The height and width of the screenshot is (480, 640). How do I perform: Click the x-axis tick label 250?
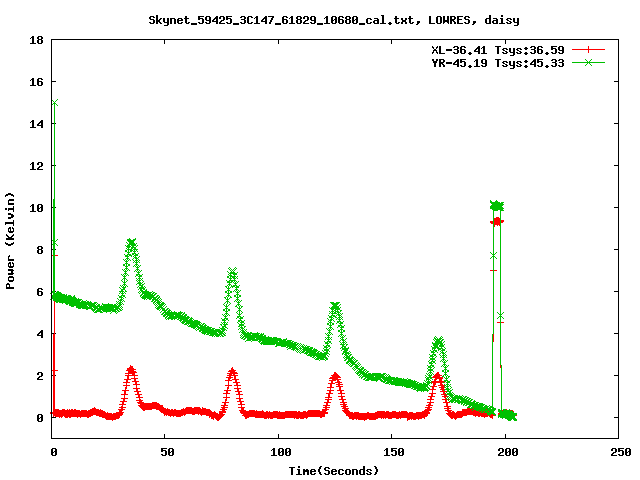[620, 452]
